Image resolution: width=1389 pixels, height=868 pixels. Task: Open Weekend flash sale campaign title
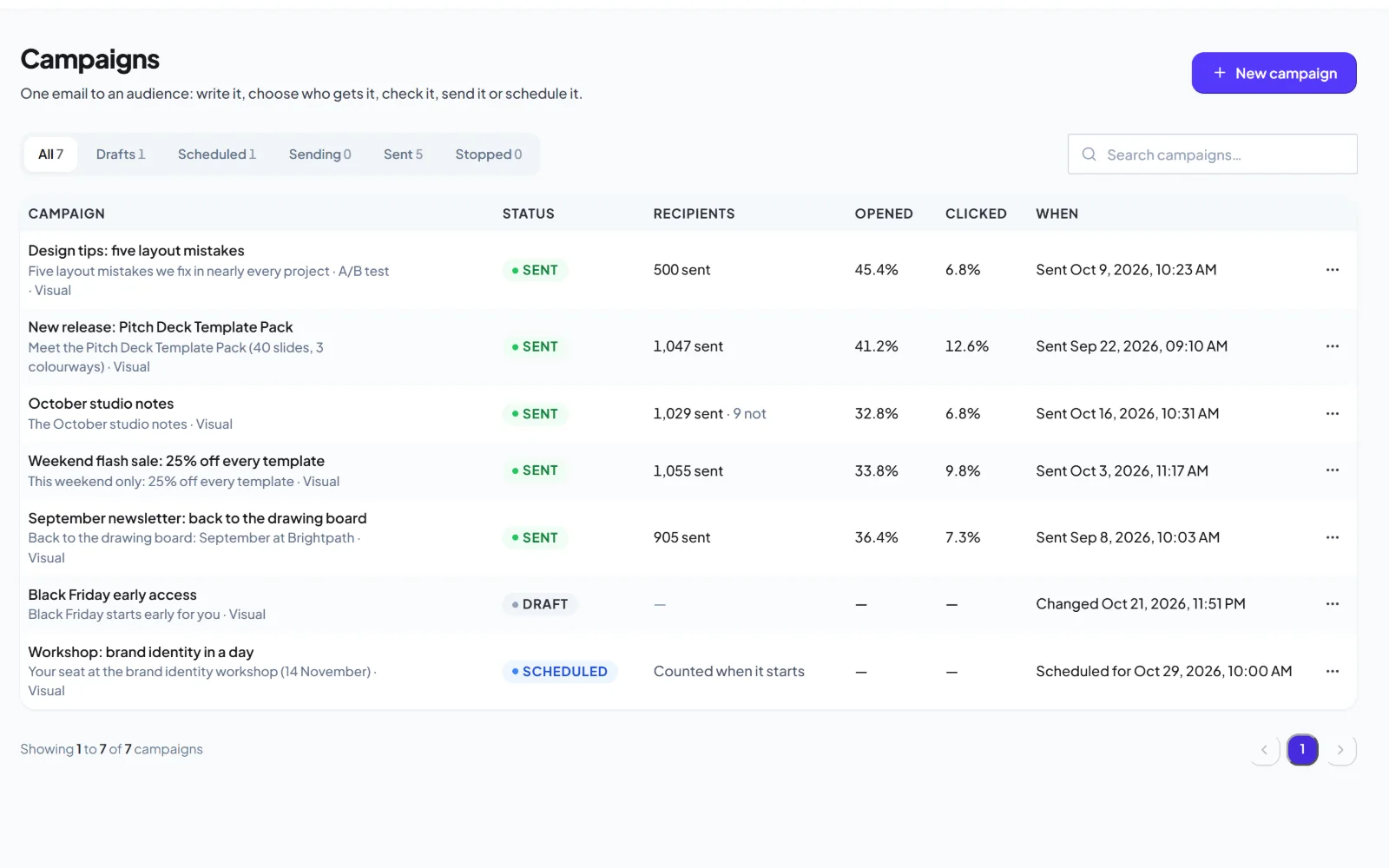pos(176,461)
